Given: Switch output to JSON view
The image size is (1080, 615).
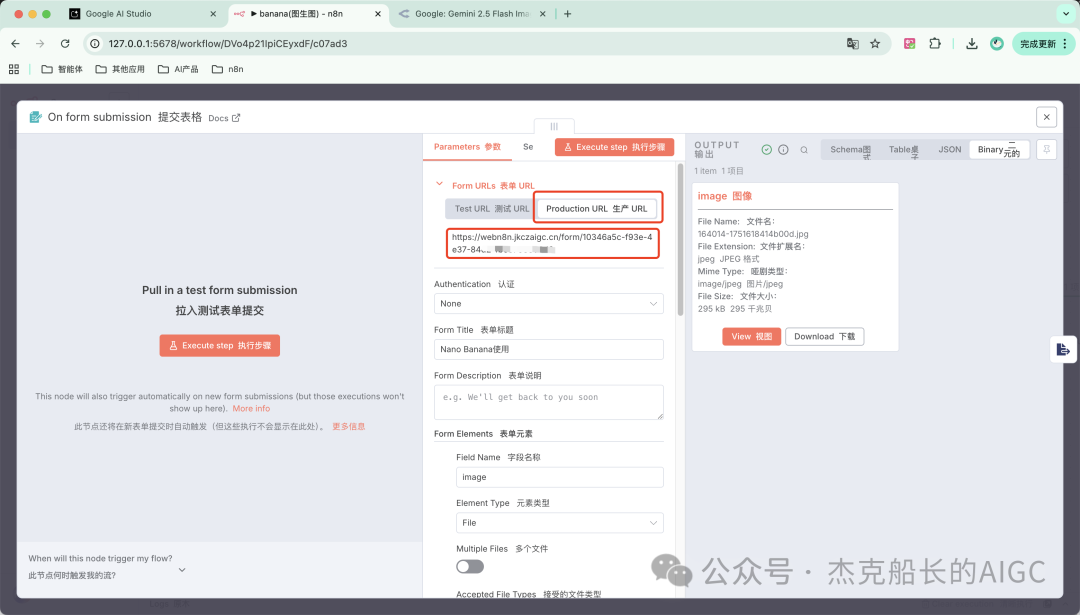Looking at the screenshot, I should [x=949, y=149].
